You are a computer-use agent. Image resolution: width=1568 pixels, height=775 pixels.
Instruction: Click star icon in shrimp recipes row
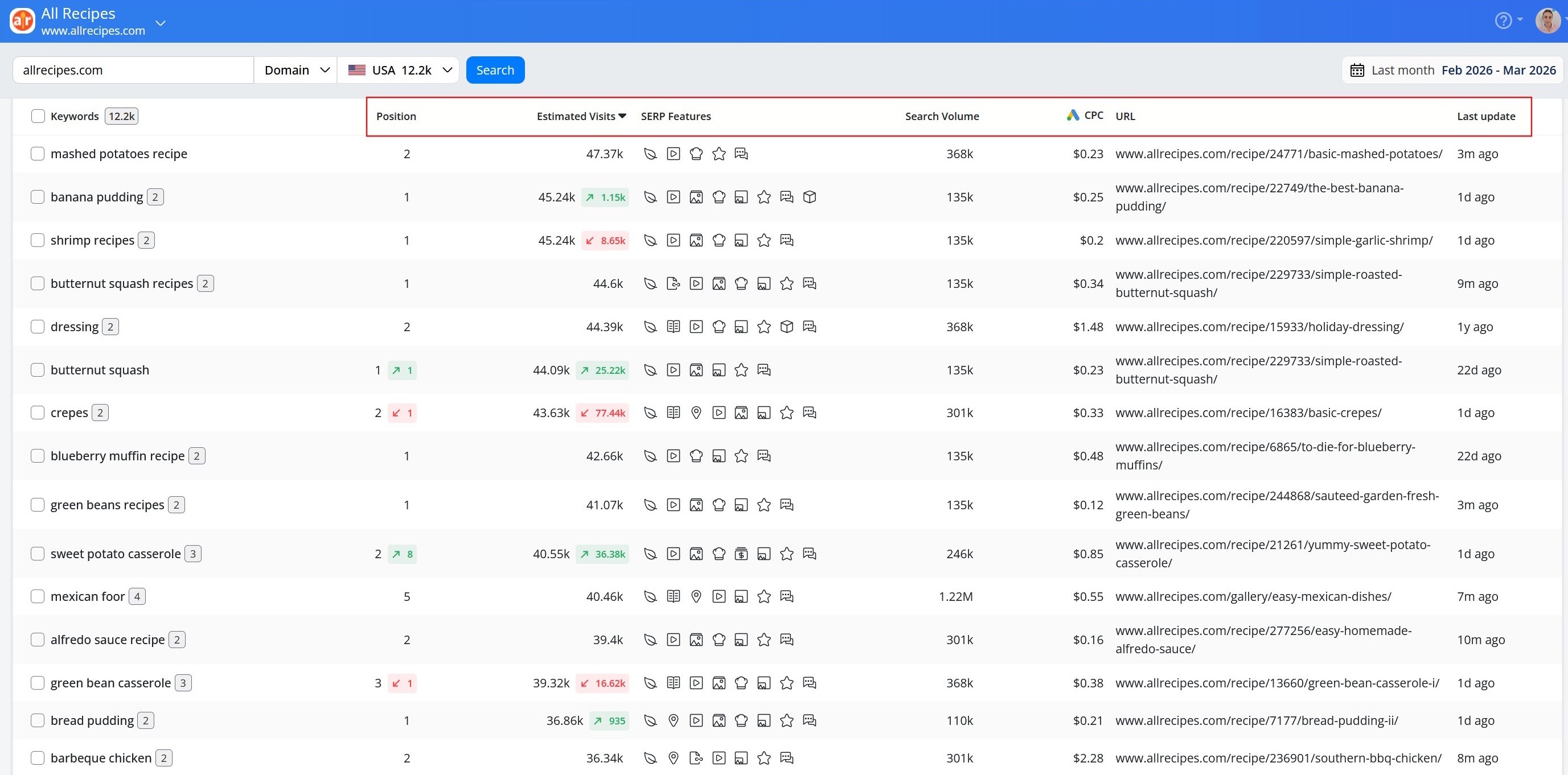(x=764, y=240)
